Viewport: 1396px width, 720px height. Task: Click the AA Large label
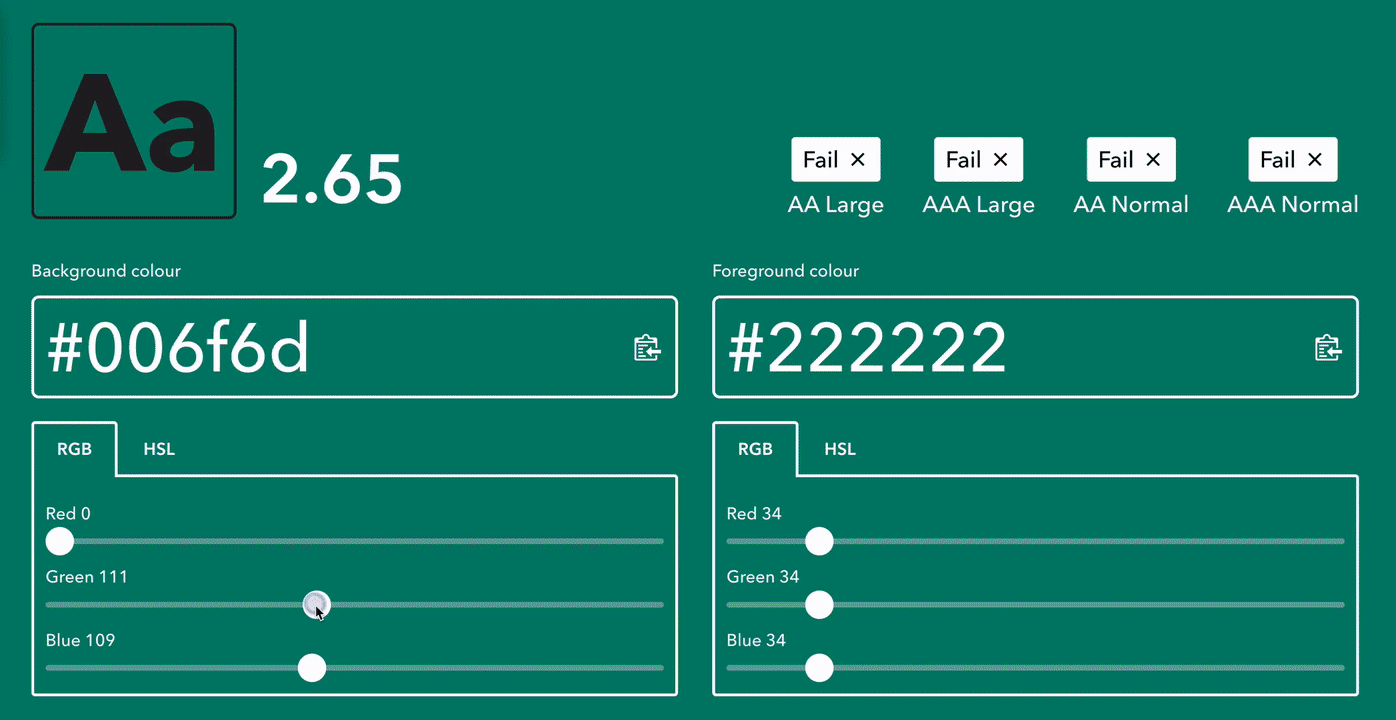tap(836, 204)
